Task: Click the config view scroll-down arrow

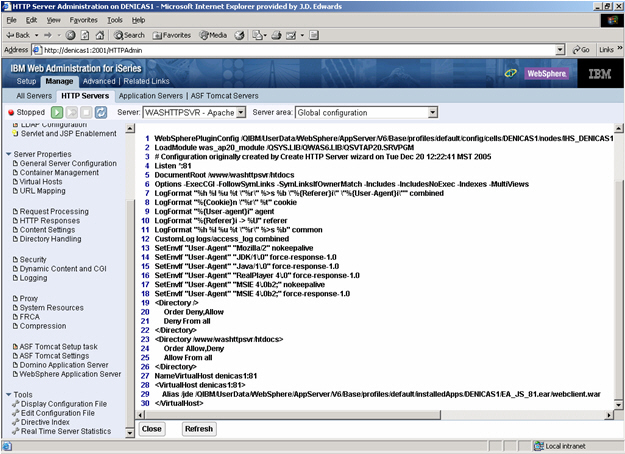Action: (619, 405)
